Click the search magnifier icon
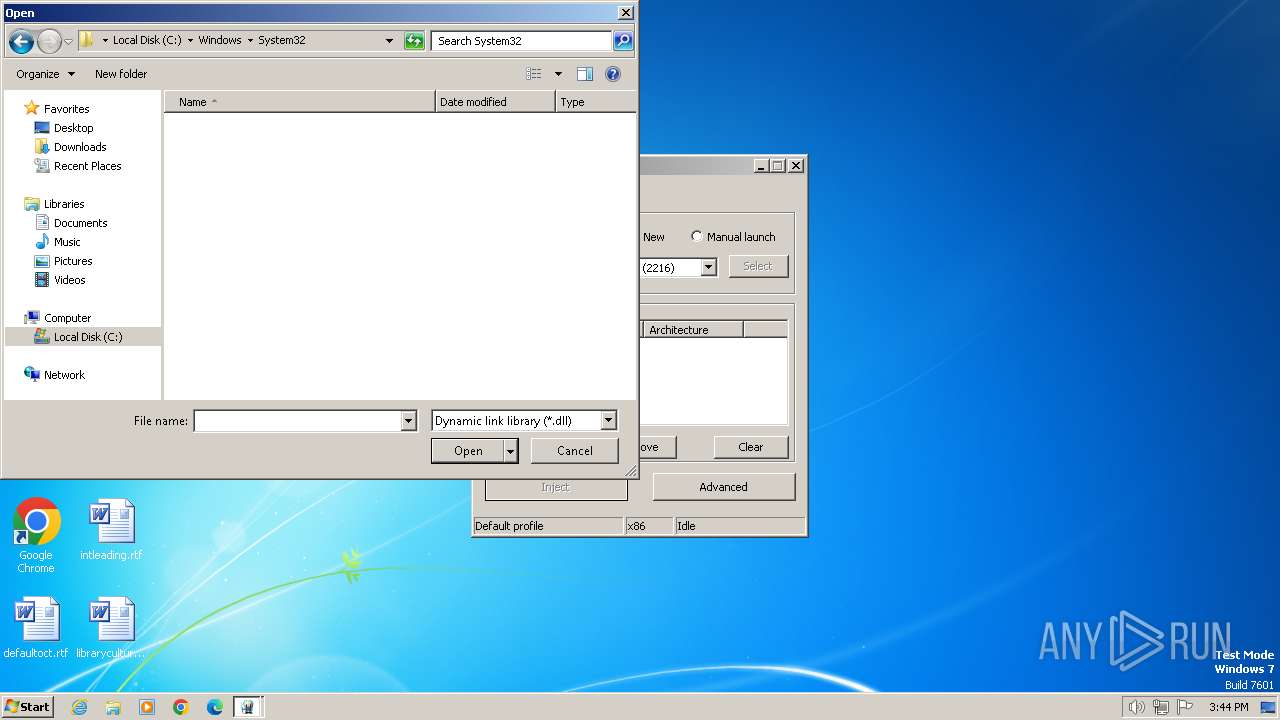The width and height of the screenshot is (1280, 720). point(623,41)
